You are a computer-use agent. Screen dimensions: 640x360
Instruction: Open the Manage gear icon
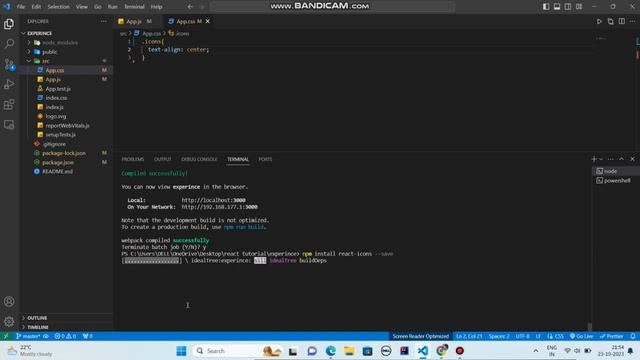pyautogui.click(x=9, y=322)
